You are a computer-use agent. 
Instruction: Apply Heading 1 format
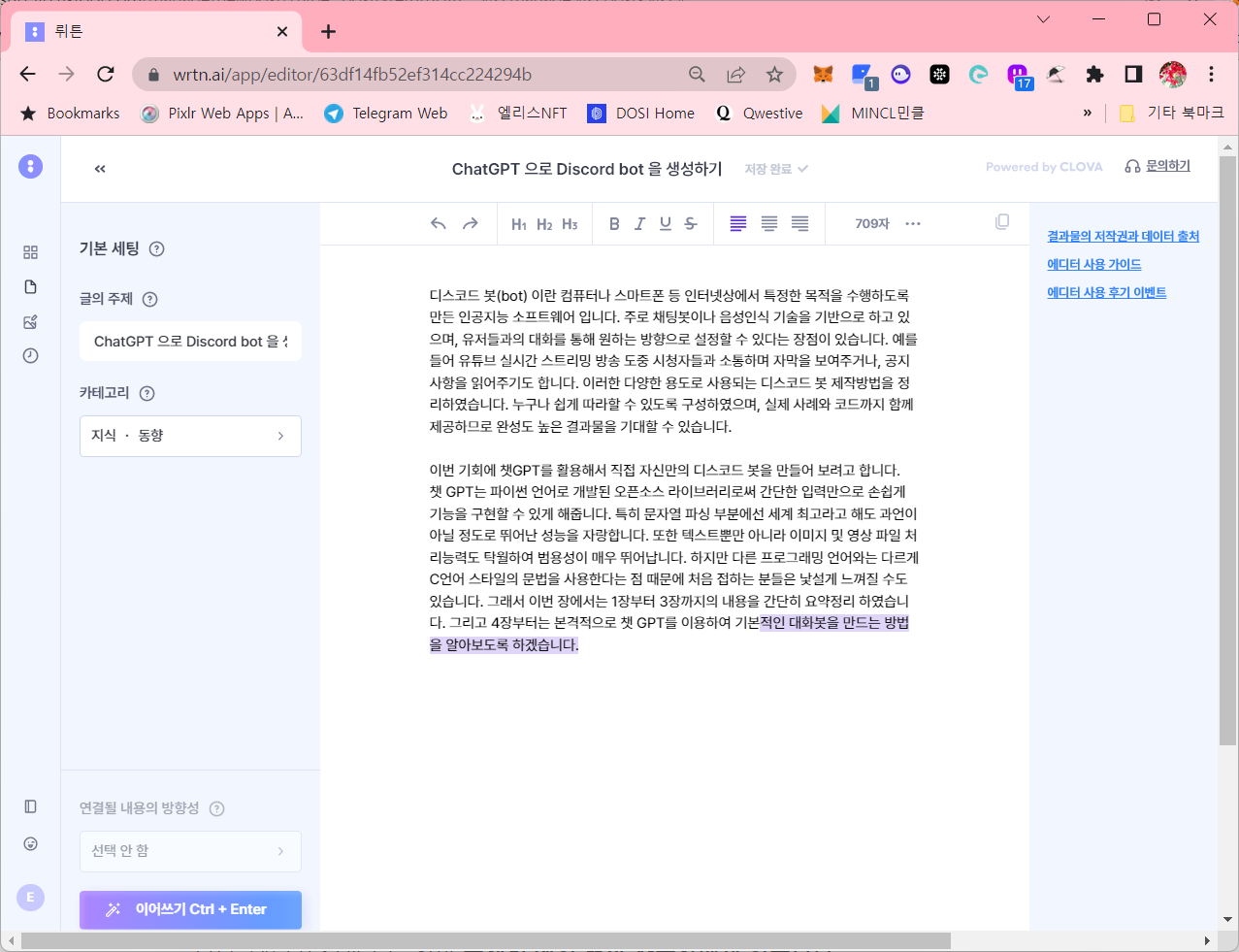[519, 224]
